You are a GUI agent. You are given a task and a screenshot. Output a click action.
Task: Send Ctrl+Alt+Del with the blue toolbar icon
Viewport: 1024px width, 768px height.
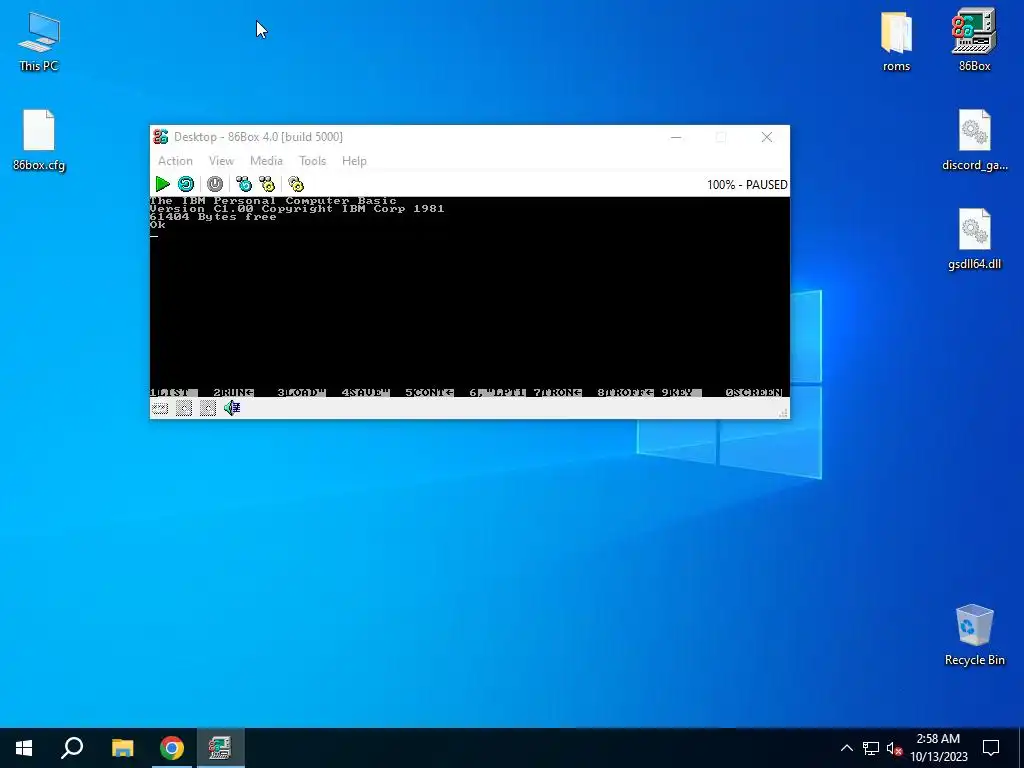(244, 184)
